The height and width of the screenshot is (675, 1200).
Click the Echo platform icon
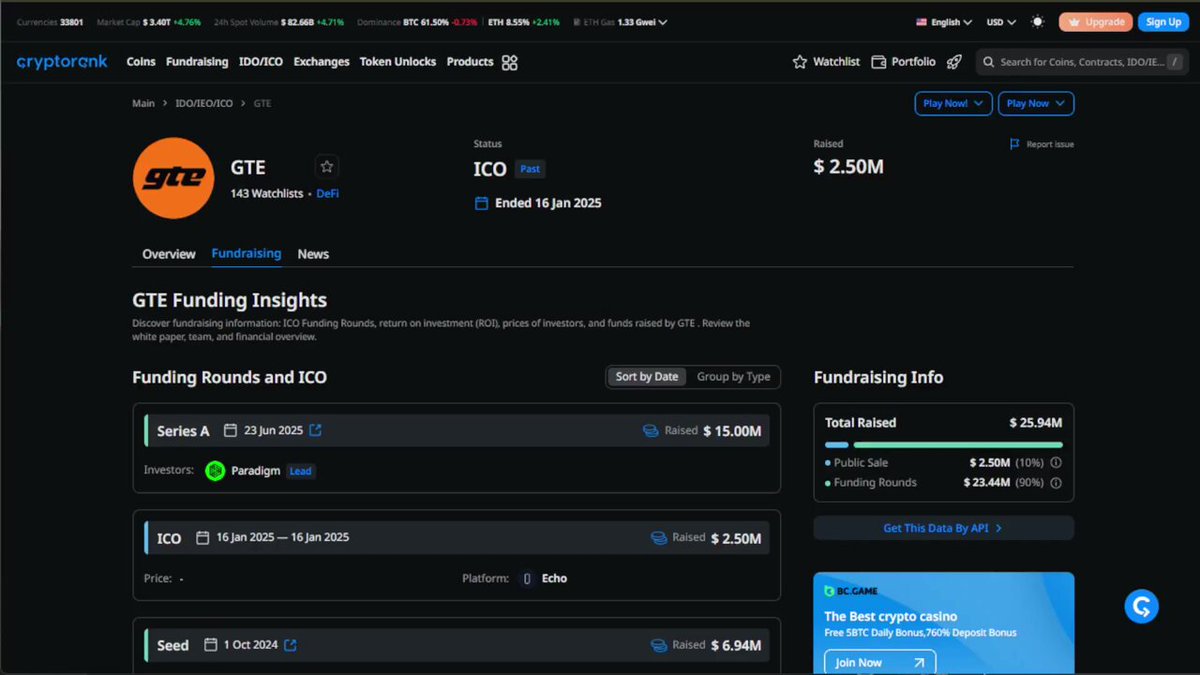click(527, 578)
